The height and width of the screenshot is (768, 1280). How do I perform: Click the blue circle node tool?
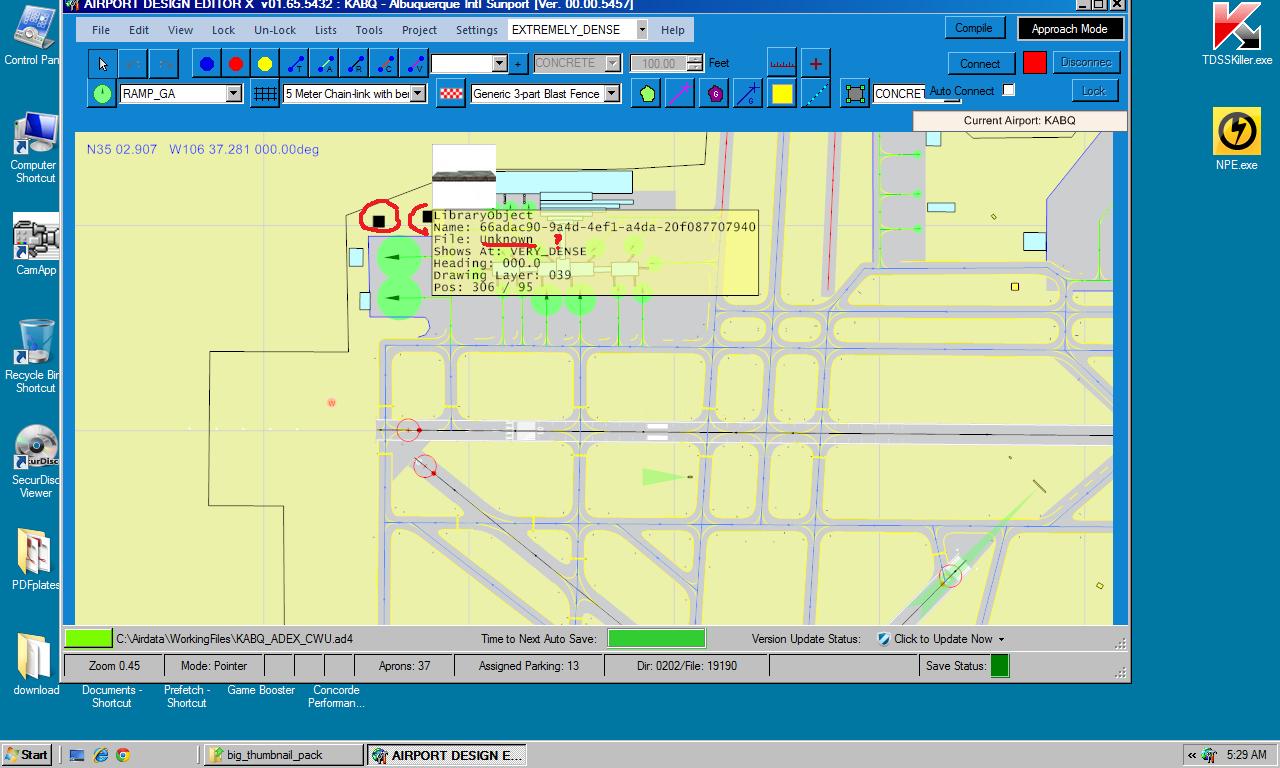[x=206, y=64]
